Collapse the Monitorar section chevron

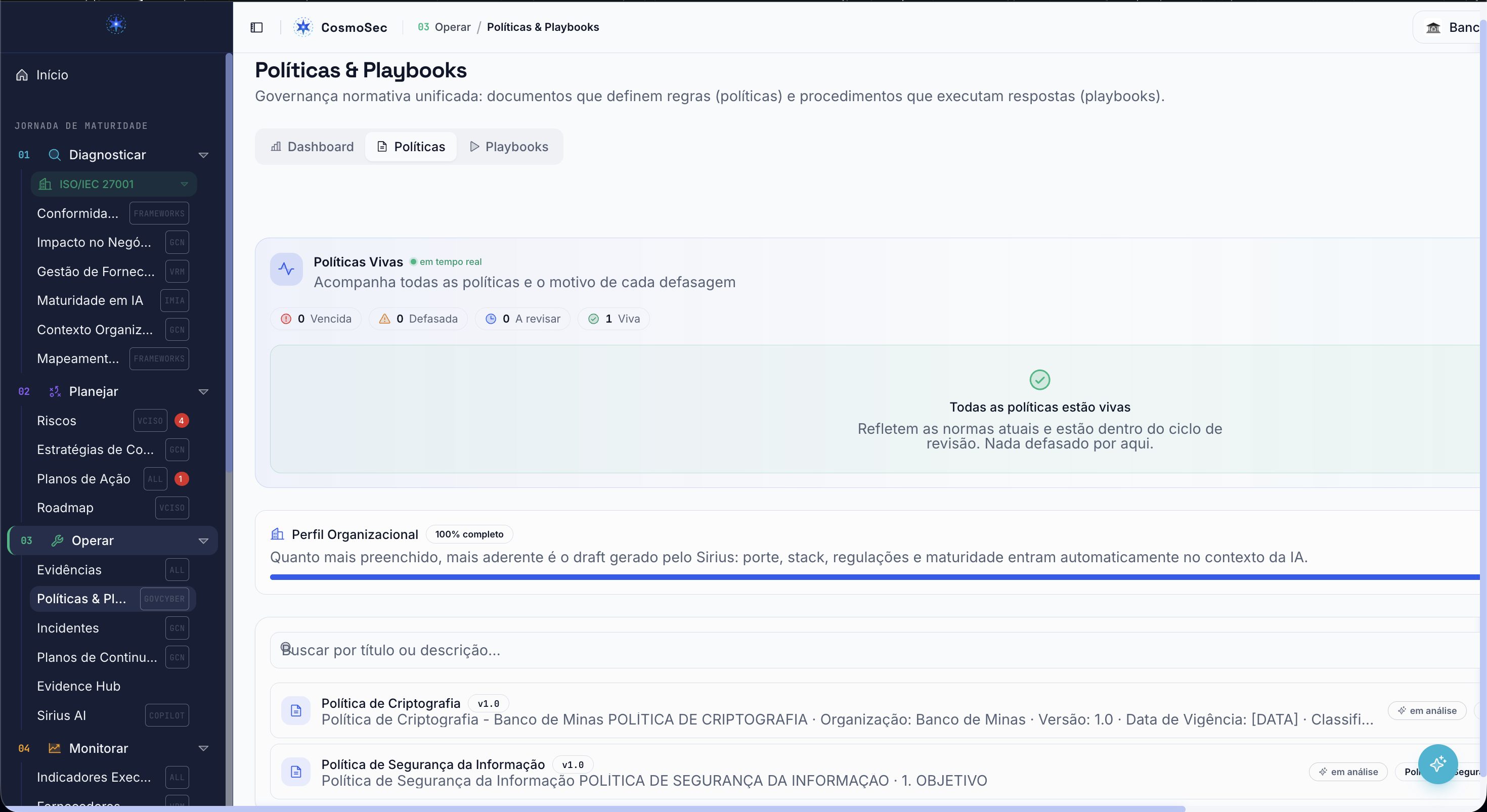coord(203,748)
